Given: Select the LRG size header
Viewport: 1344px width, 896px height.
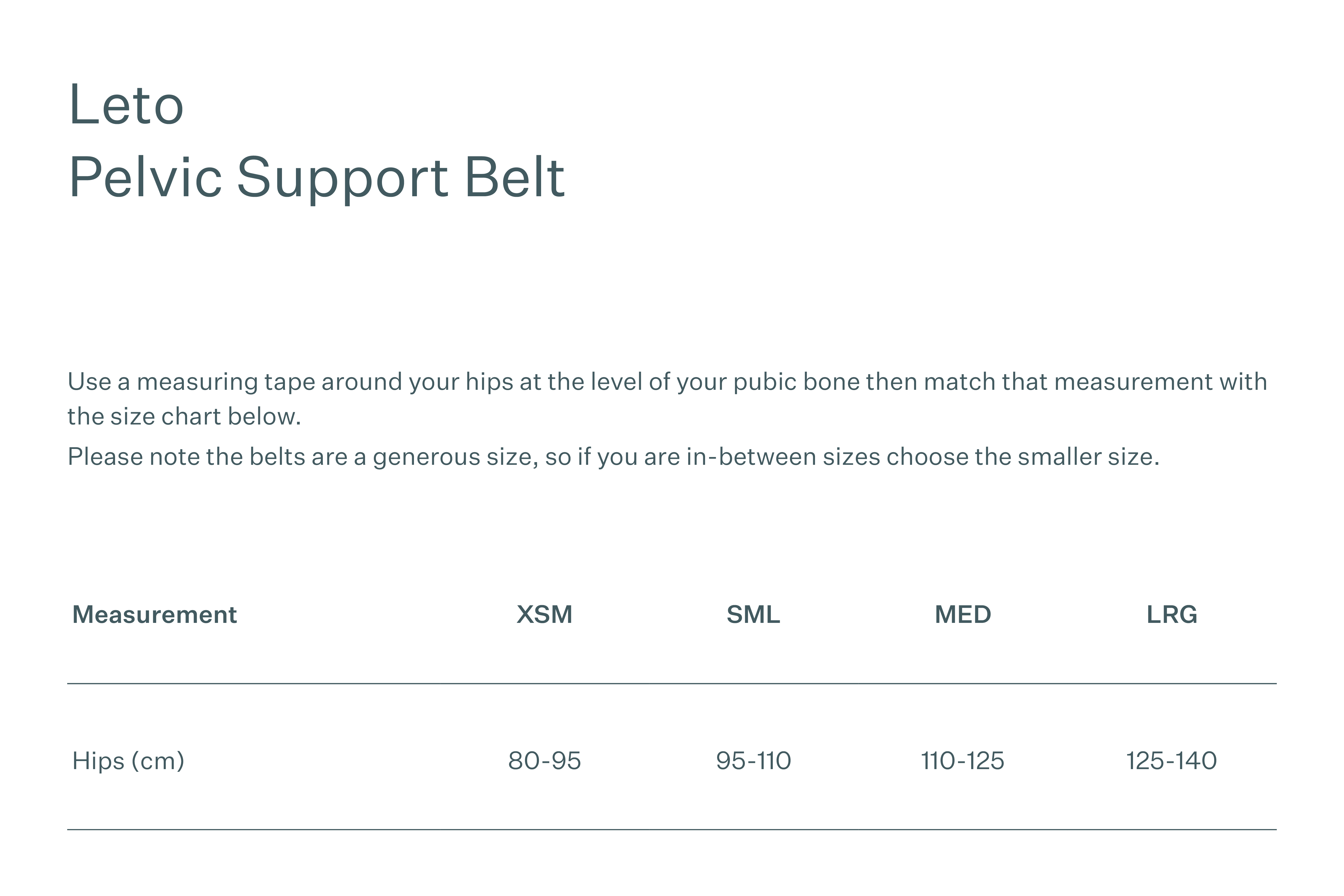Looking at the screenshot, I should 1172,615.
